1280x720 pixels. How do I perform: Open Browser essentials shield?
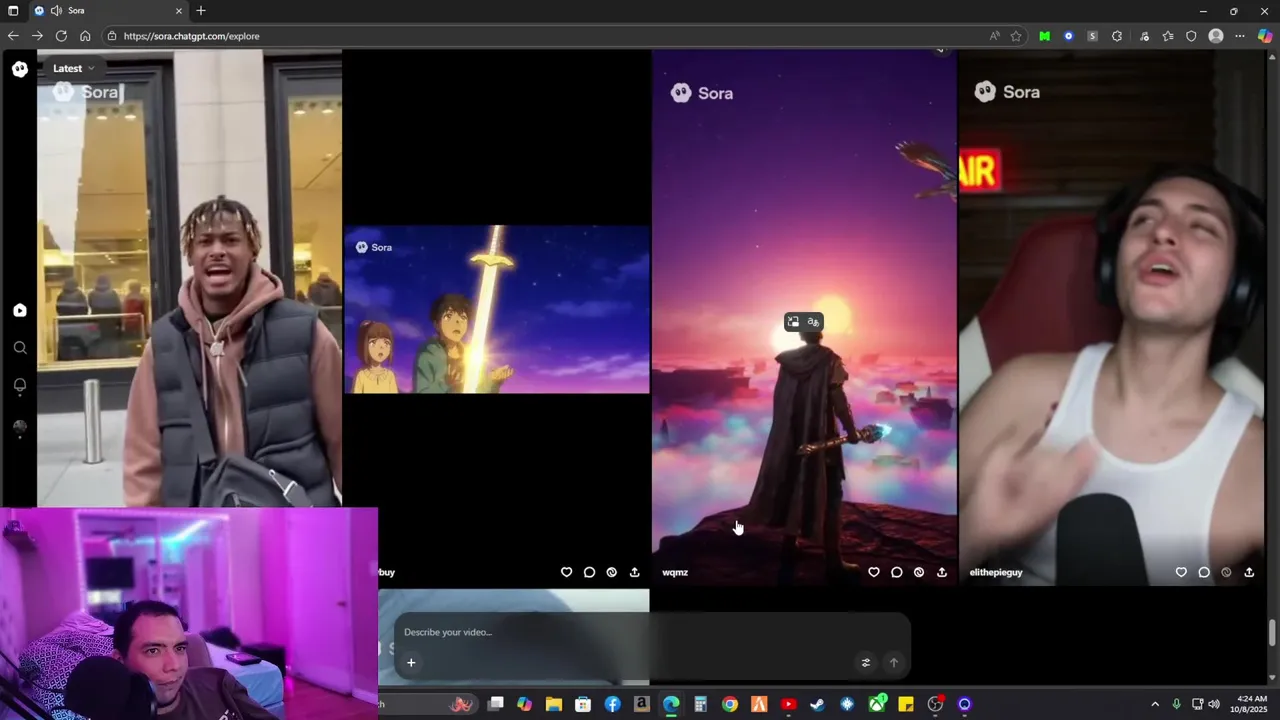coord(1191,36)
